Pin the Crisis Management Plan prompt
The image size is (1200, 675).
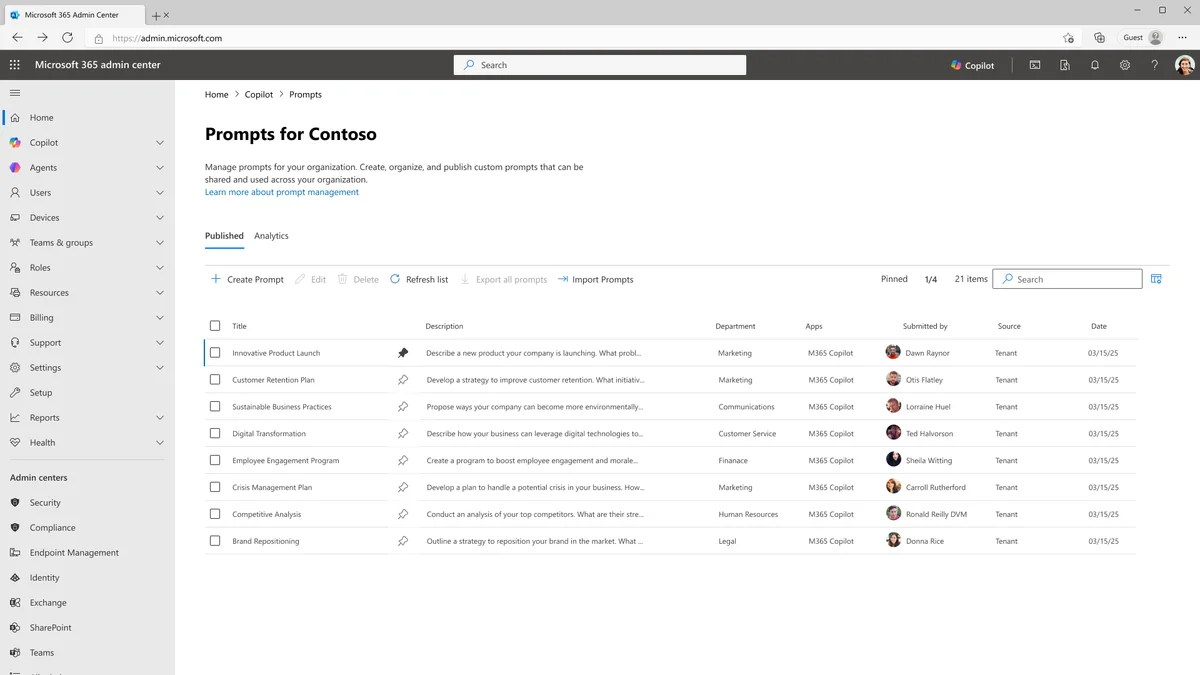click(x=403, y=488)
